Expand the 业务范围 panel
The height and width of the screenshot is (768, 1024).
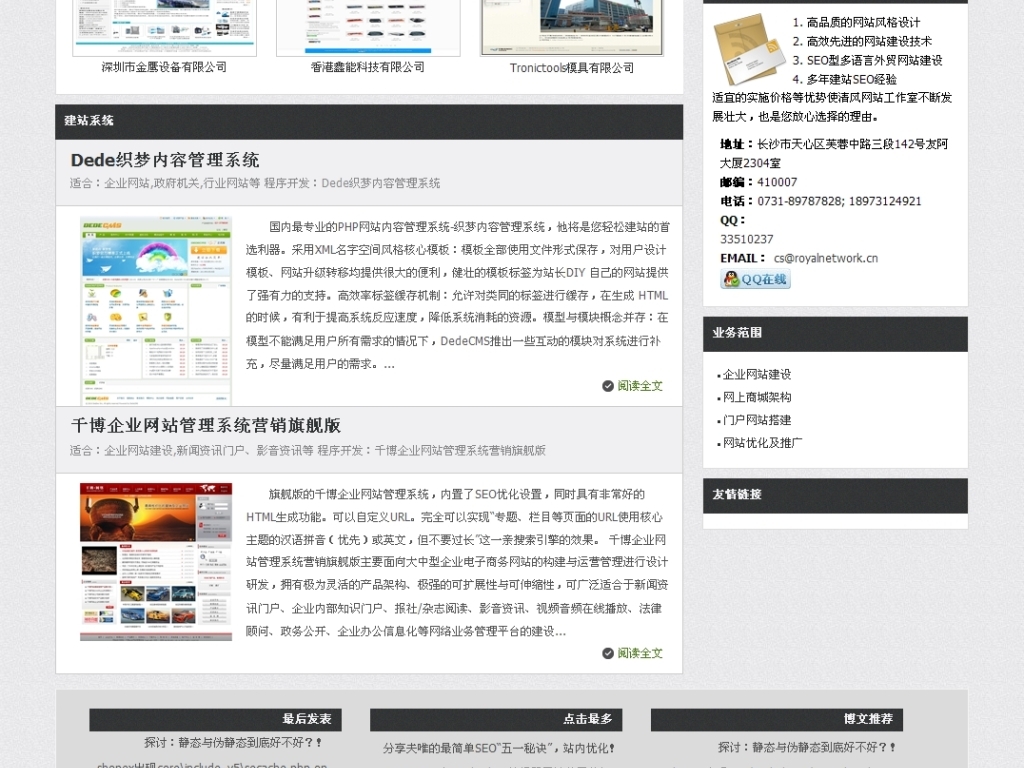(738, 334)
